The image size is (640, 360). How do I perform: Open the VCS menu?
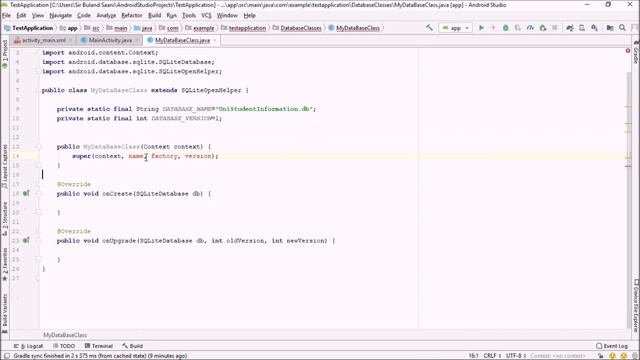(206, 16)
